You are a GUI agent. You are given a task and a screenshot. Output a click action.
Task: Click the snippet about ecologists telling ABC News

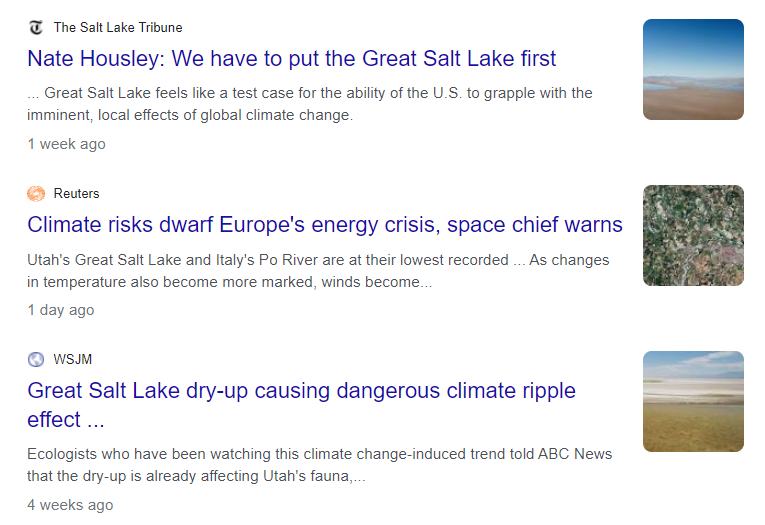point(320,465)
